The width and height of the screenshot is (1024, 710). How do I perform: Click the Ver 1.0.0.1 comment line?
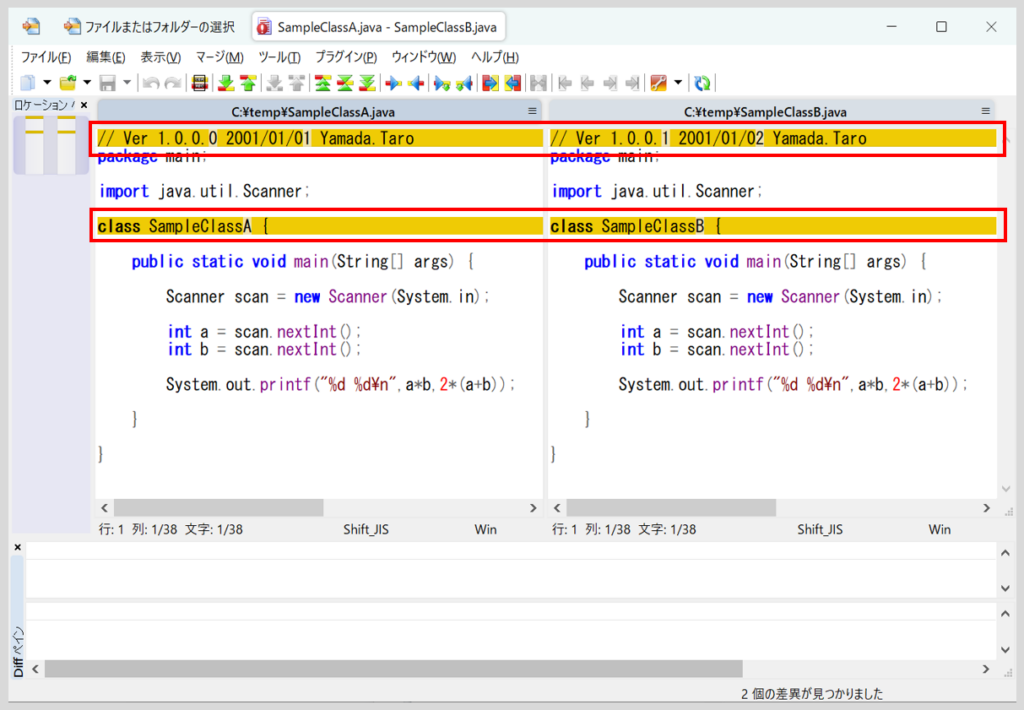click(x=773, y=138)
